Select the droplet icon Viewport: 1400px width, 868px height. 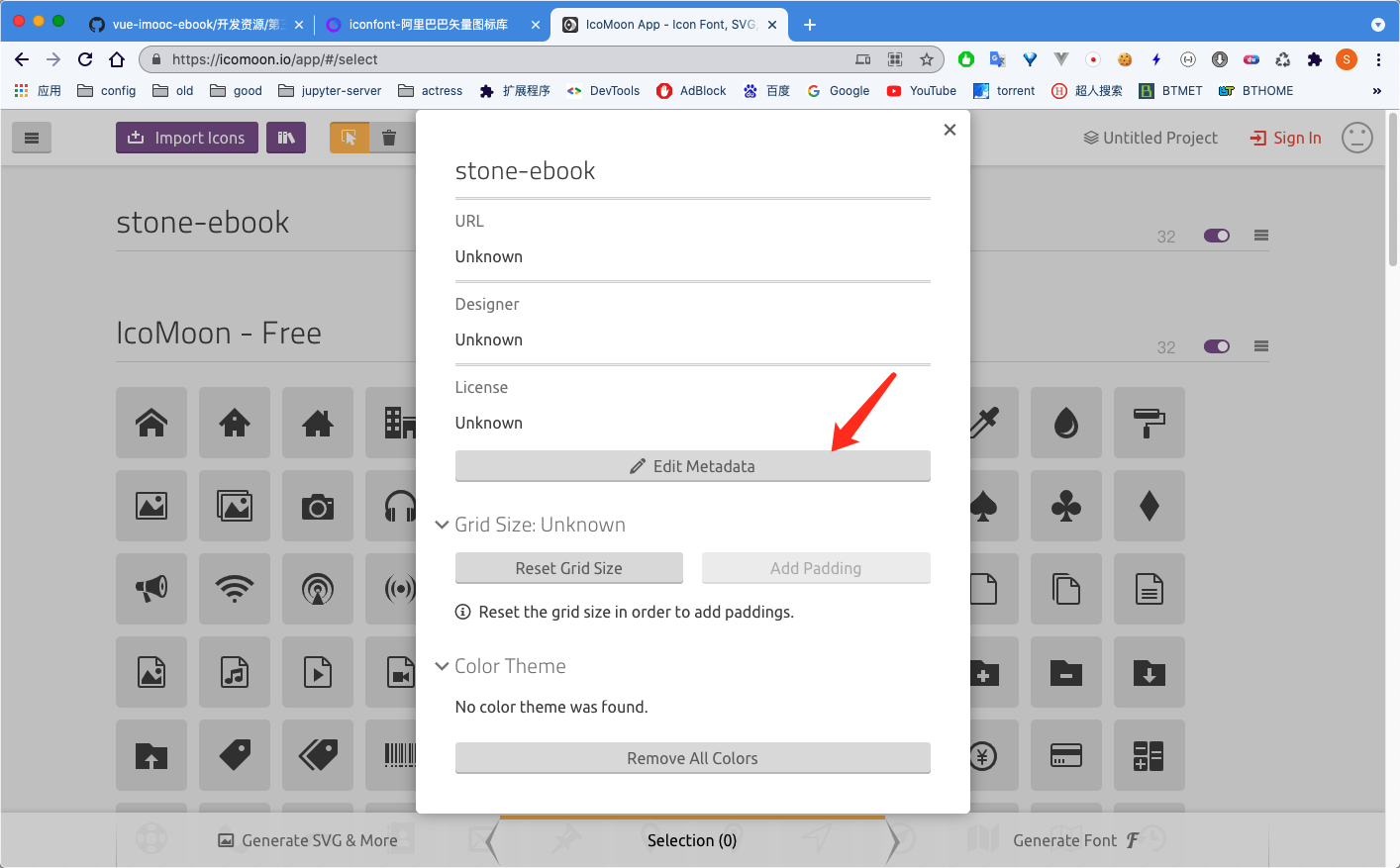(x=1066, y=423)
